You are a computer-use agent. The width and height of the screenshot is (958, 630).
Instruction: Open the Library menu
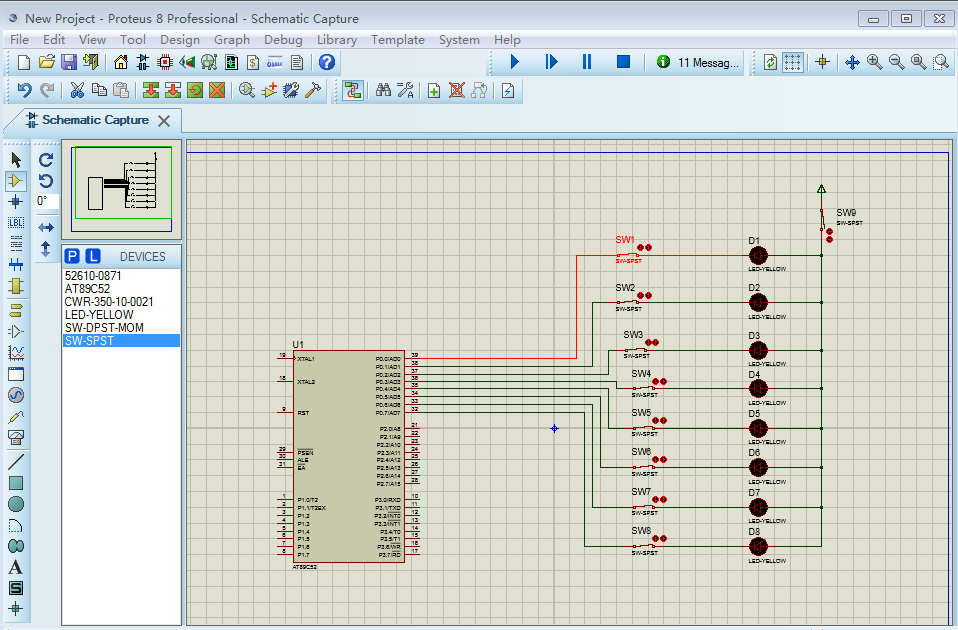[336, 40]
